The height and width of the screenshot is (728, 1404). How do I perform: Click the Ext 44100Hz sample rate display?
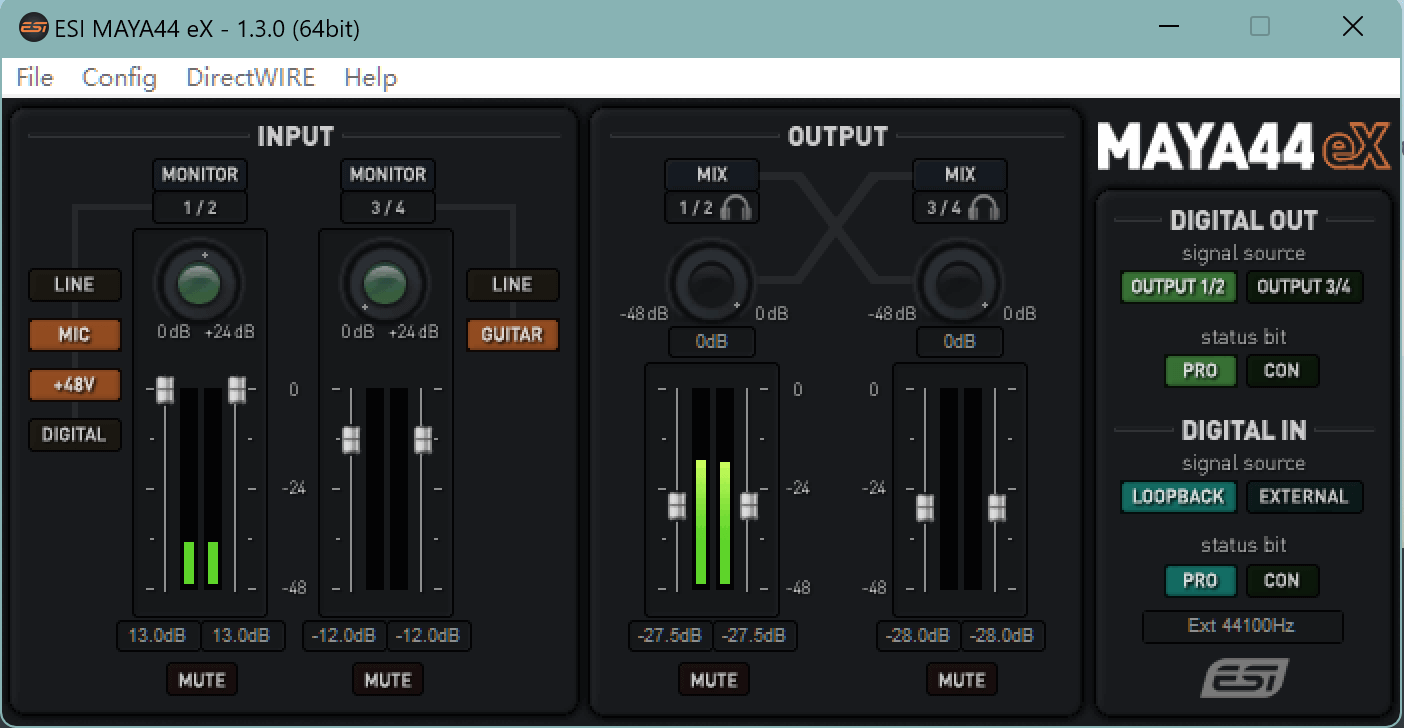click(x=1242, y=626)
